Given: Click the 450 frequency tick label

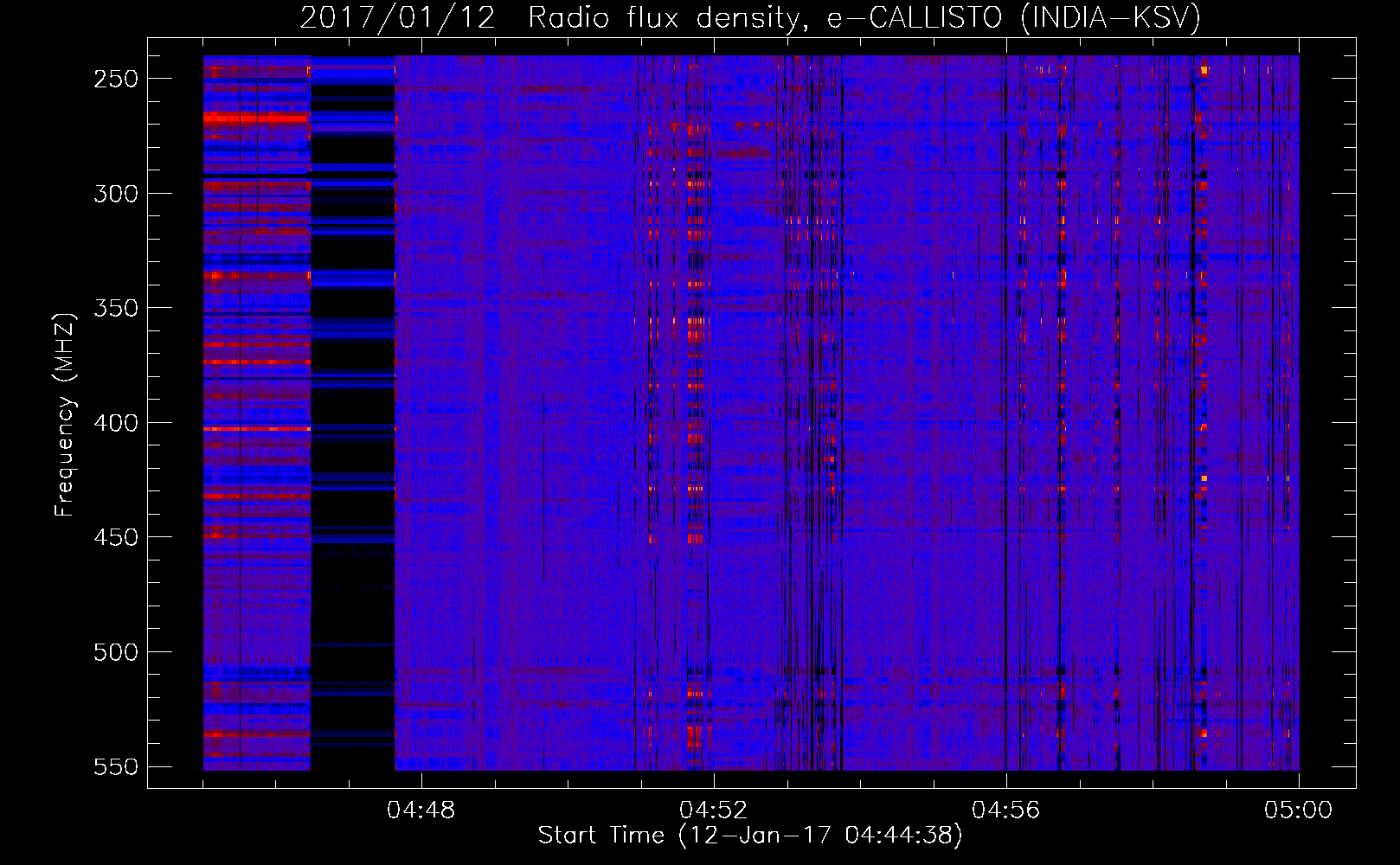Looking at the screenshot, I should [x=116, y=537].
